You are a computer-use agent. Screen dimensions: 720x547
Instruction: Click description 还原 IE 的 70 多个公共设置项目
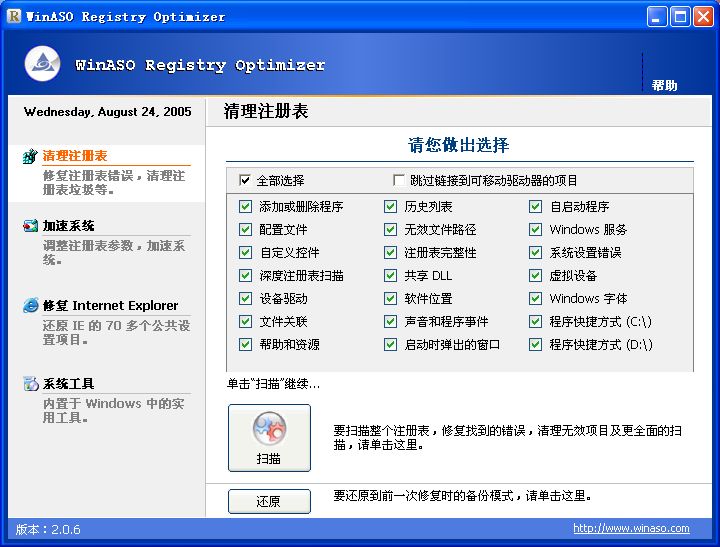point(116,333)
